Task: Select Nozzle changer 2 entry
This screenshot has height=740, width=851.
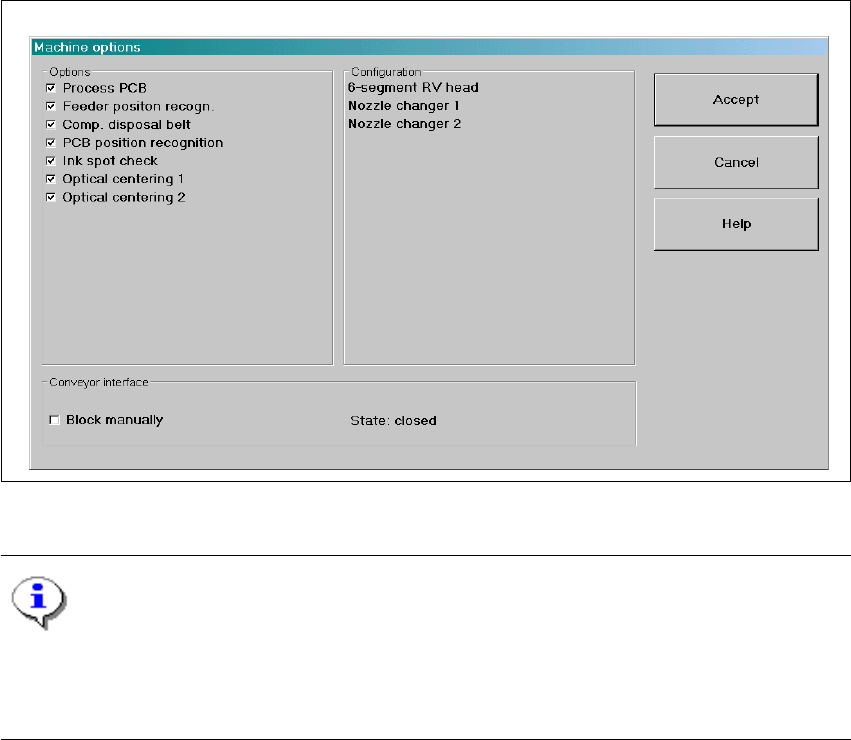Action: [404, 124]
